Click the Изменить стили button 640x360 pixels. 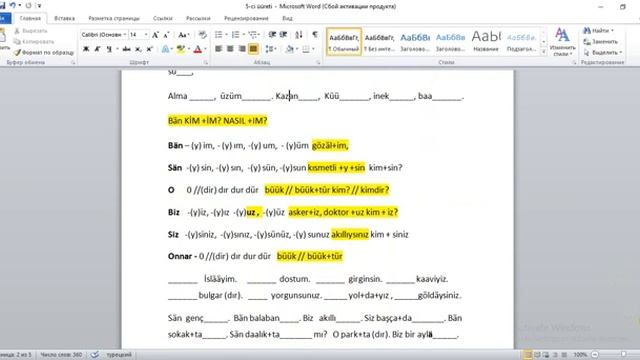click(562, 42)
